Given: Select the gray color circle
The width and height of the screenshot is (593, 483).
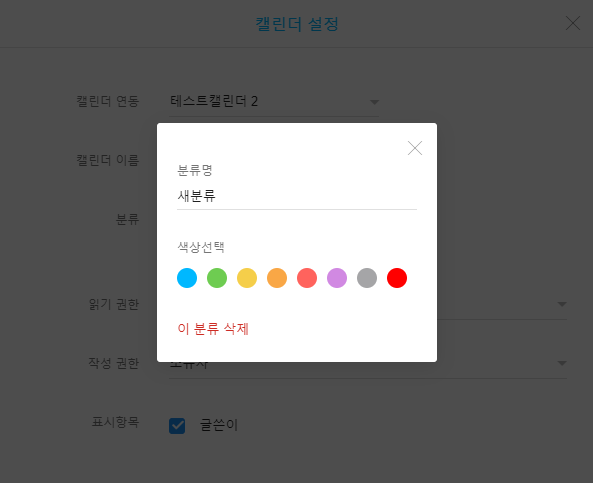Looking at the screenshot, I should click(x=367, y=278).
